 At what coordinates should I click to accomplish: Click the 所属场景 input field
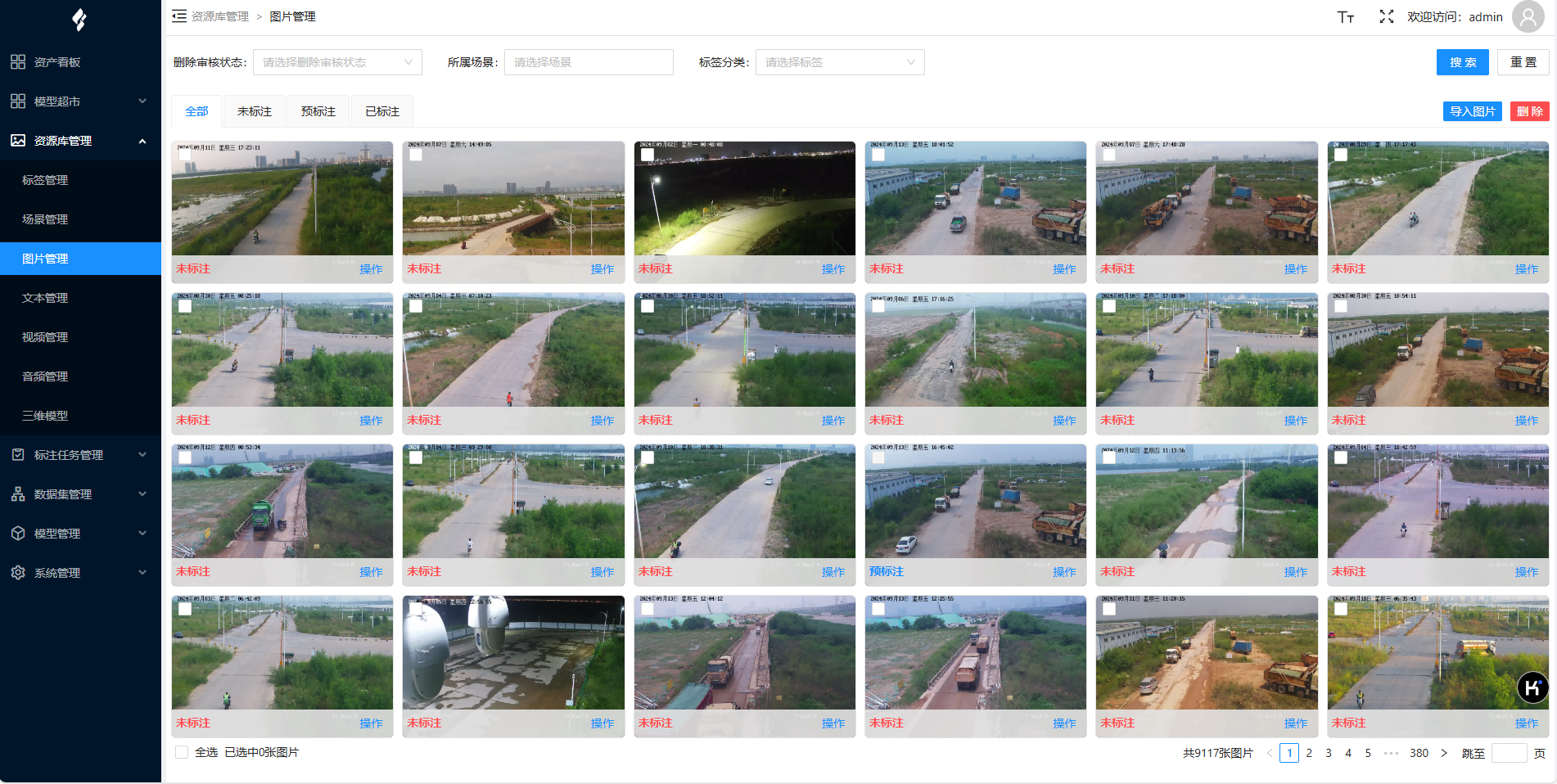tap(588, 62)
